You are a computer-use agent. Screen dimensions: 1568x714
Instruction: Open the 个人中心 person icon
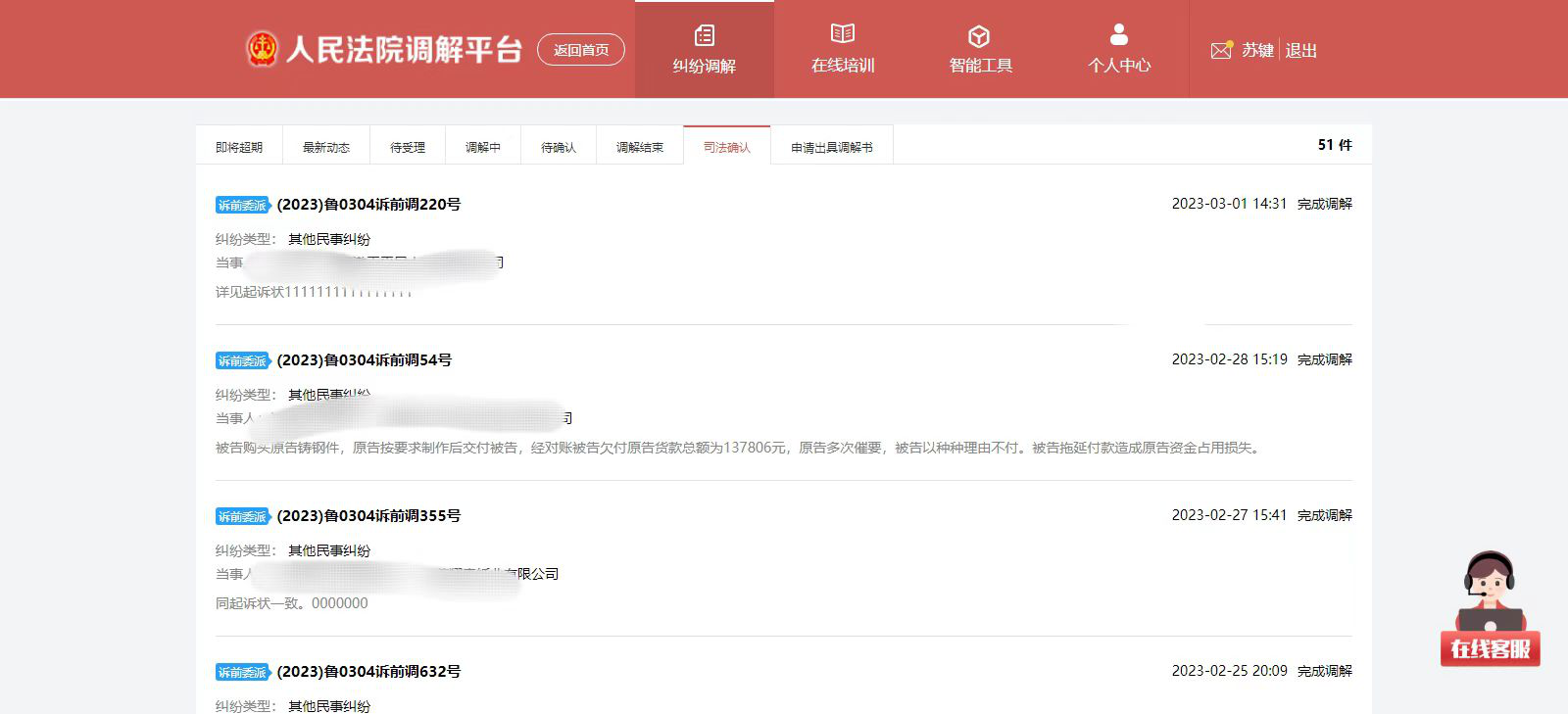click(x=1118, y=35)
